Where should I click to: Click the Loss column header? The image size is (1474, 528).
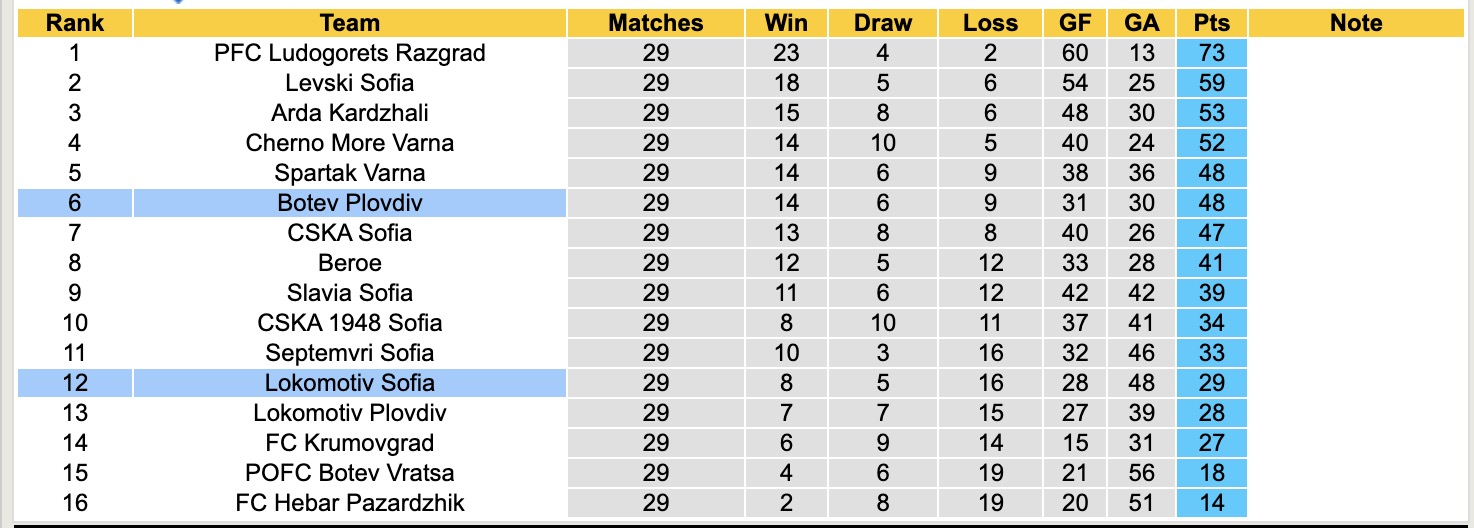[990, 23]
